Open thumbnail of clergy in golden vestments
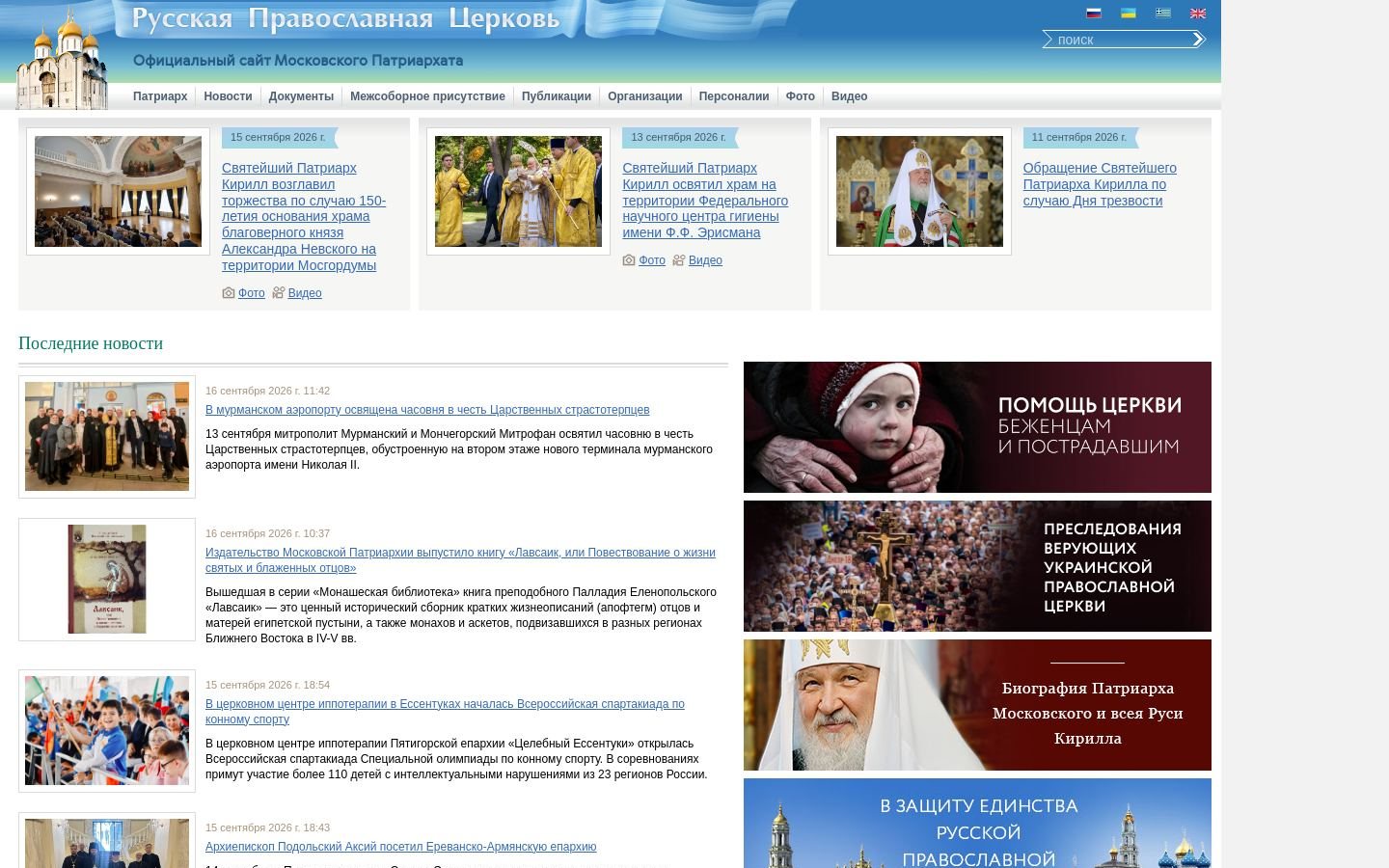 (x=518, y=191)
